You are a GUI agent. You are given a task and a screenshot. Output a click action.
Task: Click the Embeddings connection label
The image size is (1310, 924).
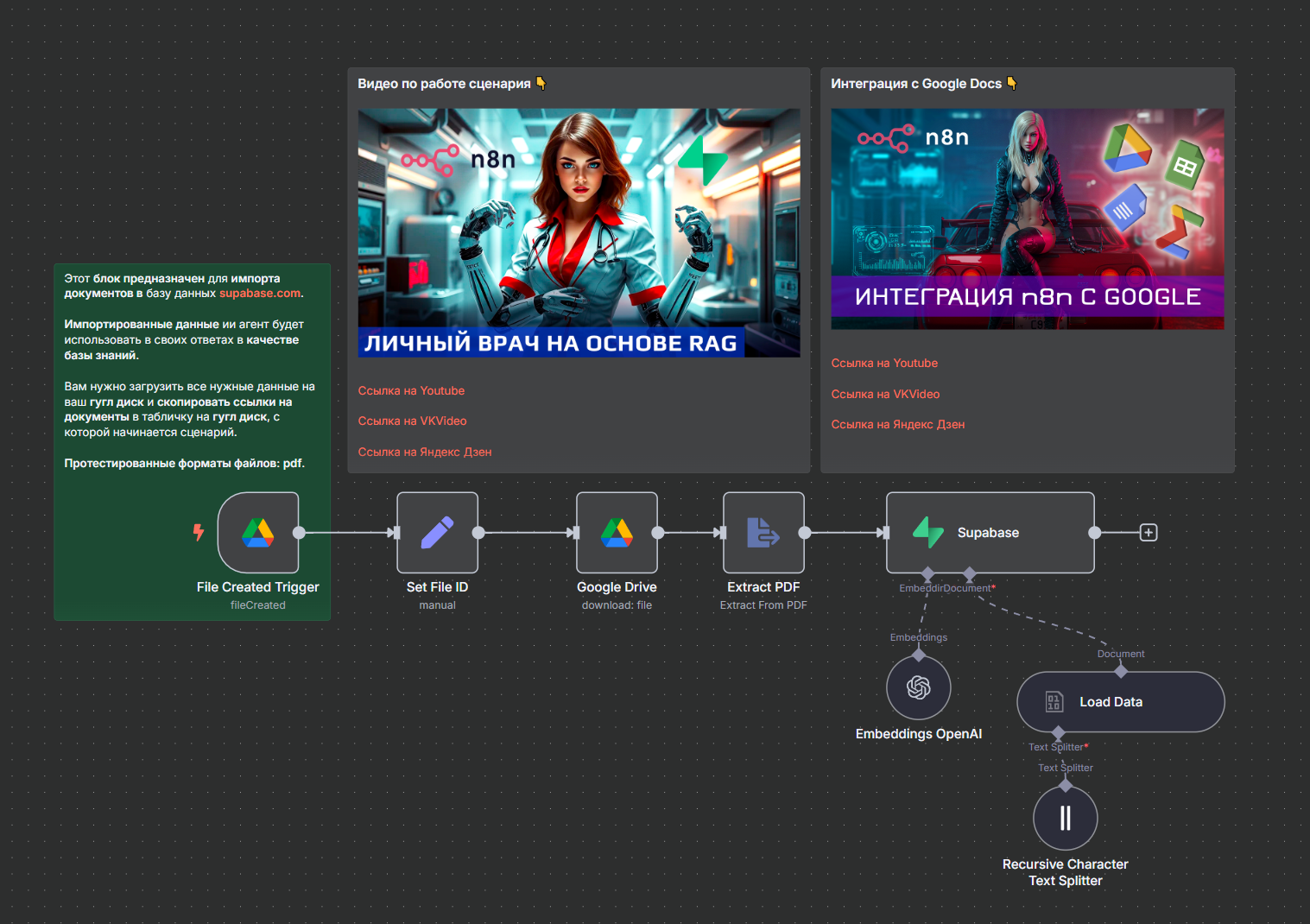click(x=919, y=638)
